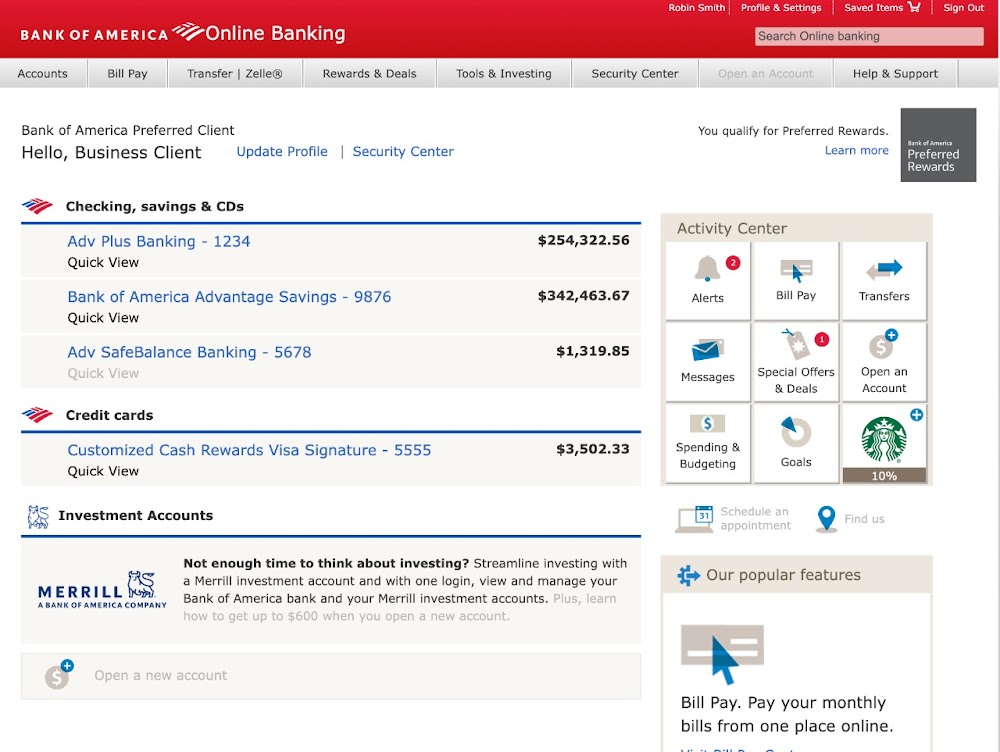Click the Bank of America flag logo in header
This screenshot has width=1000, height=752.
click(188, 31)
